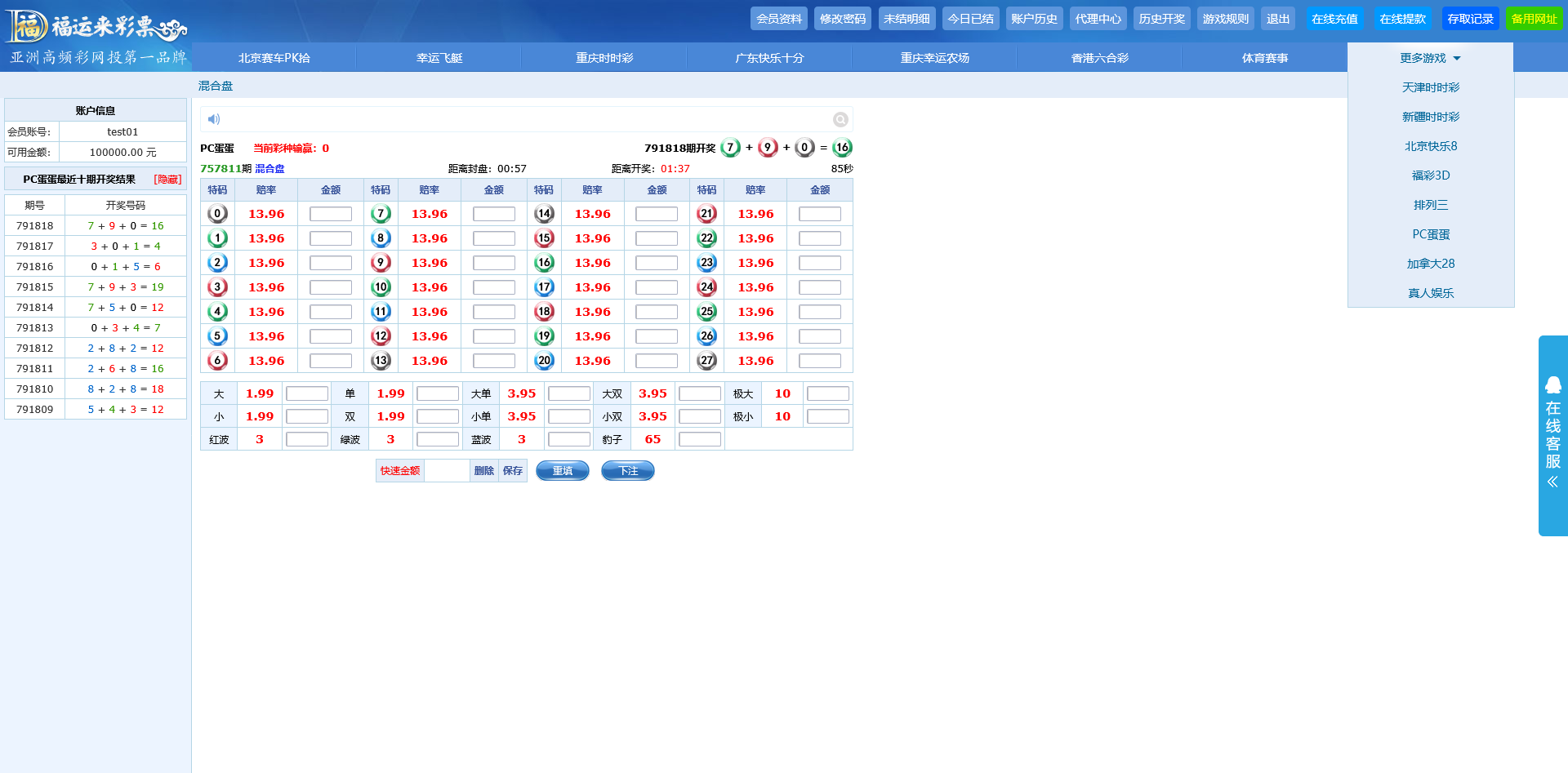Collapse online customer service side panel
Screen dimensions: 1568x773
pyautogui.click(x=1552, y=482)
